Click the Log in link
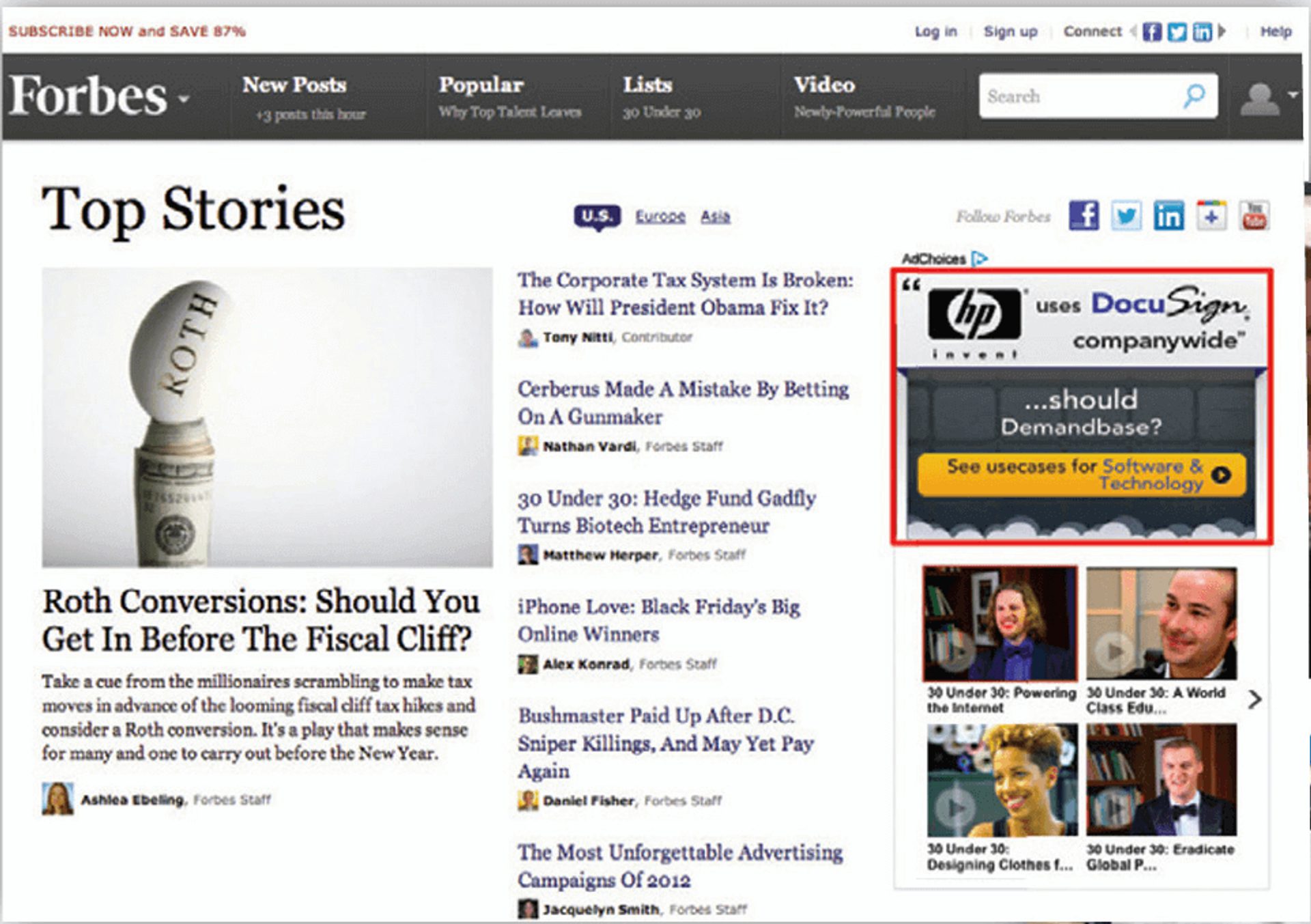The width and height of the screenshot is (1311, 924). pyautogui.click(x=935, y=31)
